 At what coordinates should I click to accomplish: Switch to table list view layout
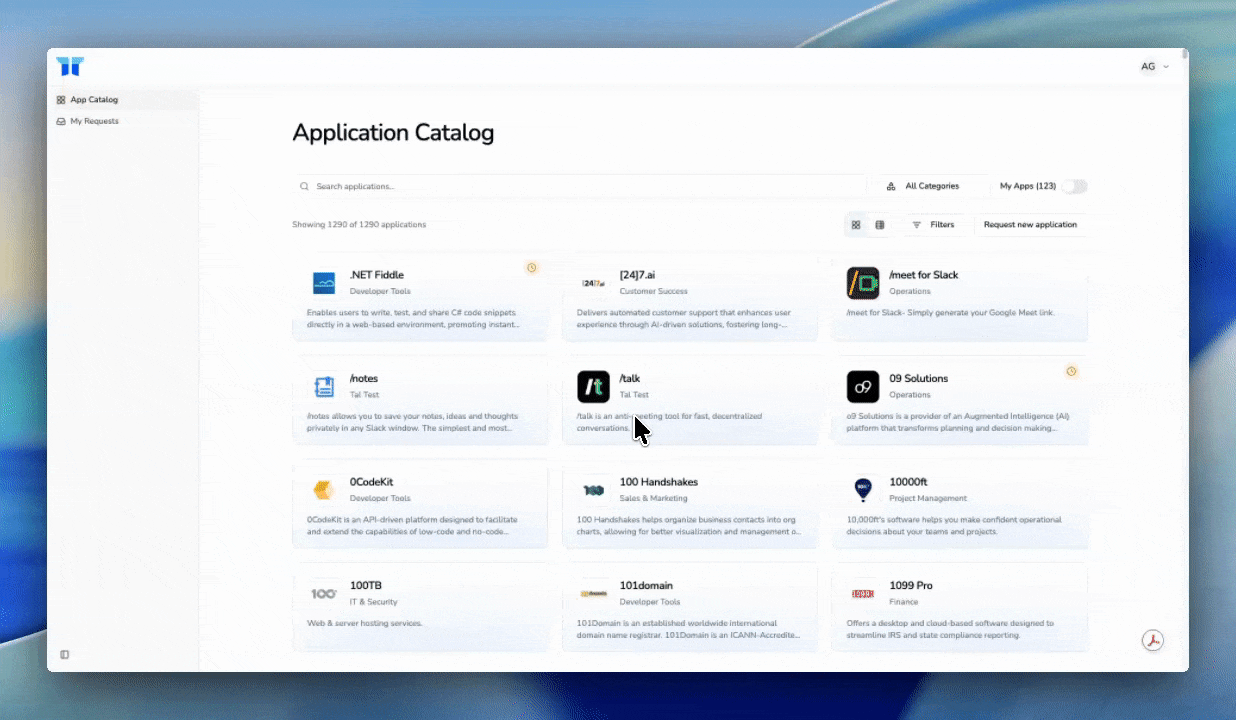(x=880, y=225)
